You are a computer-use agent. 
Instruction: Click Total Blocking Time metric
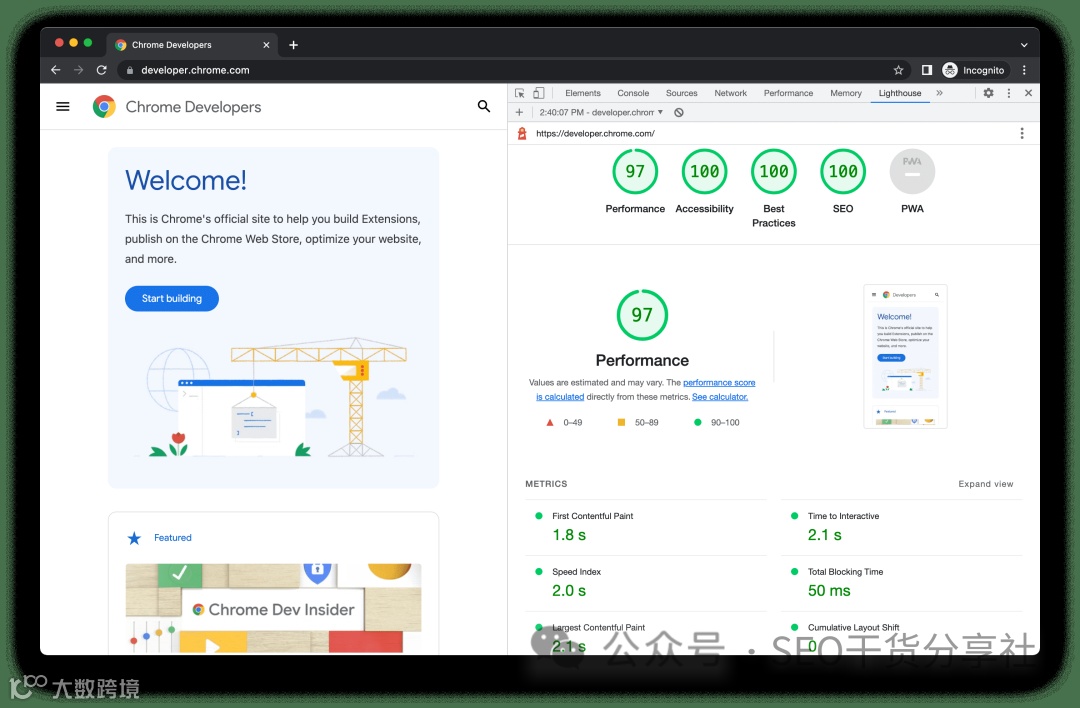pos(901,583)
